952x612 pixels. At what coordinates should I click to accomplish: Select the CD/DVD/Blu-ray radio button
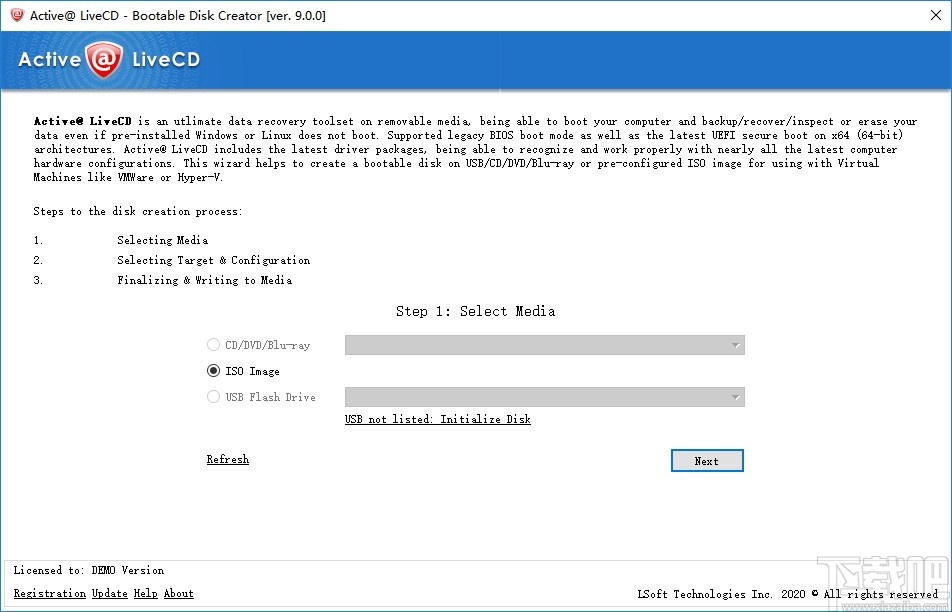point(213,345)
